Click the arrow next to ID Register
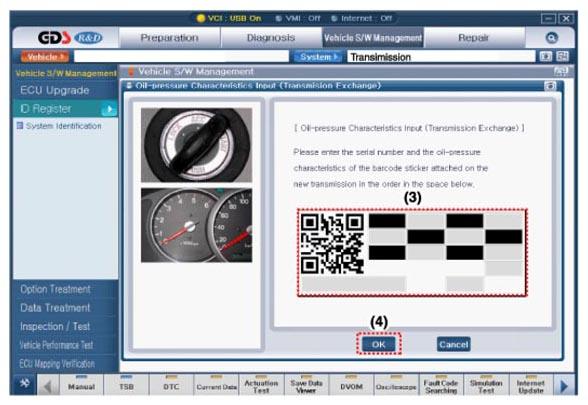The height and width of the screenshot is (405, 588). (x=109, y=109)
